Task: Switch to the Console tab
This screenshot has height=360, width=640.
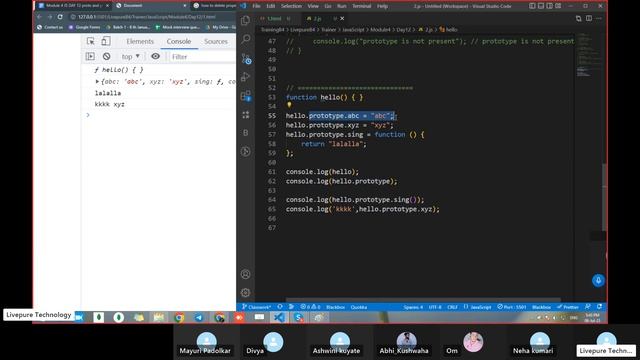Action: pos(179,41)
